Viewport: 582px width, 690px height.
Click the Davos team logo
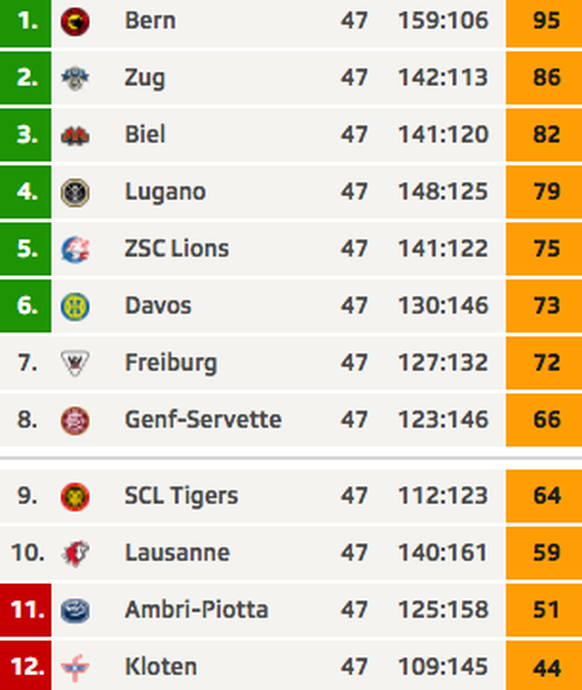point(75,306)
